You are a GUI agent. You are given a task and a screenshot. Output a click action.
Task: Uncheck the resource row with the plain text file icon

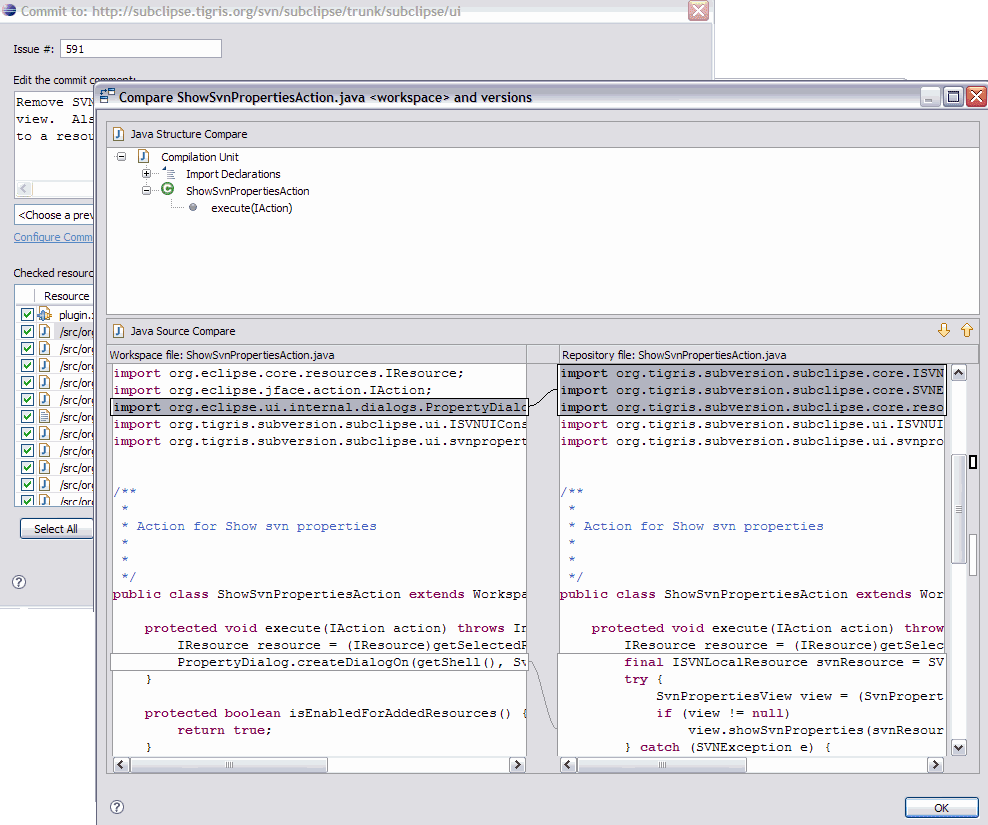(27, 416)
